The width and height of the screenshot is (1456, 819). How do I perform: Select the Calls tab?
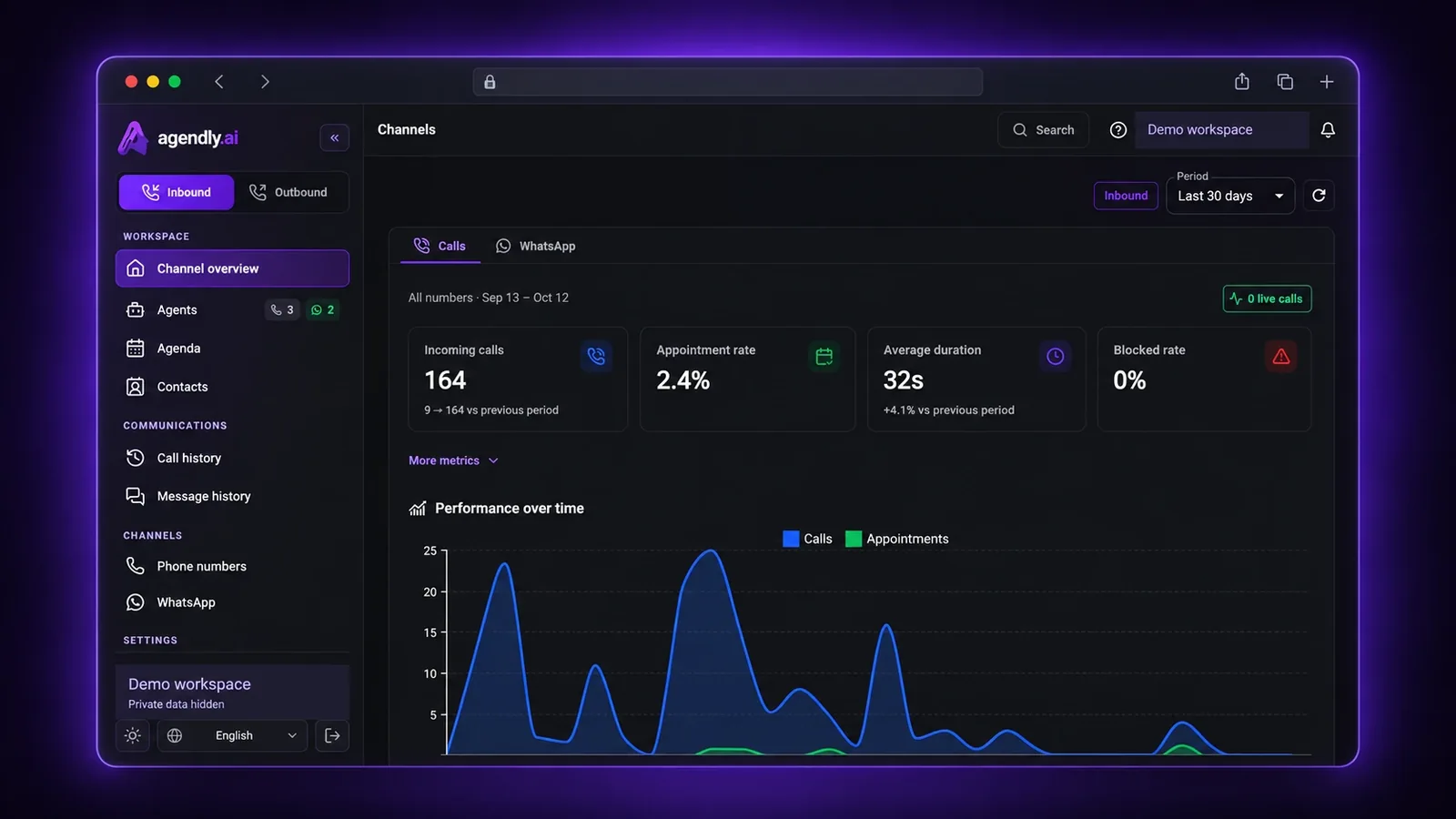[440, 246]
